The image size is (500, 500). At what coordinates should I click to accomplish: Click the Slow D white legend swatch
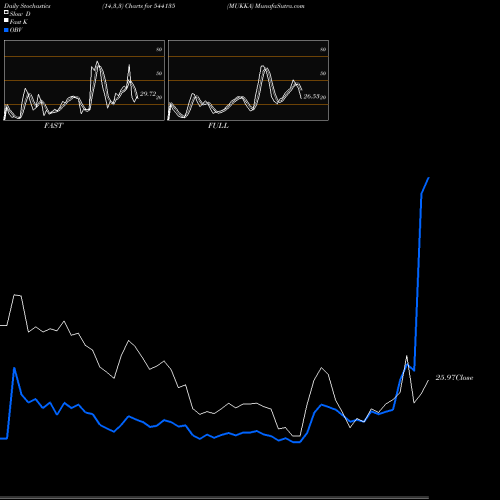(x=6, y=12)
